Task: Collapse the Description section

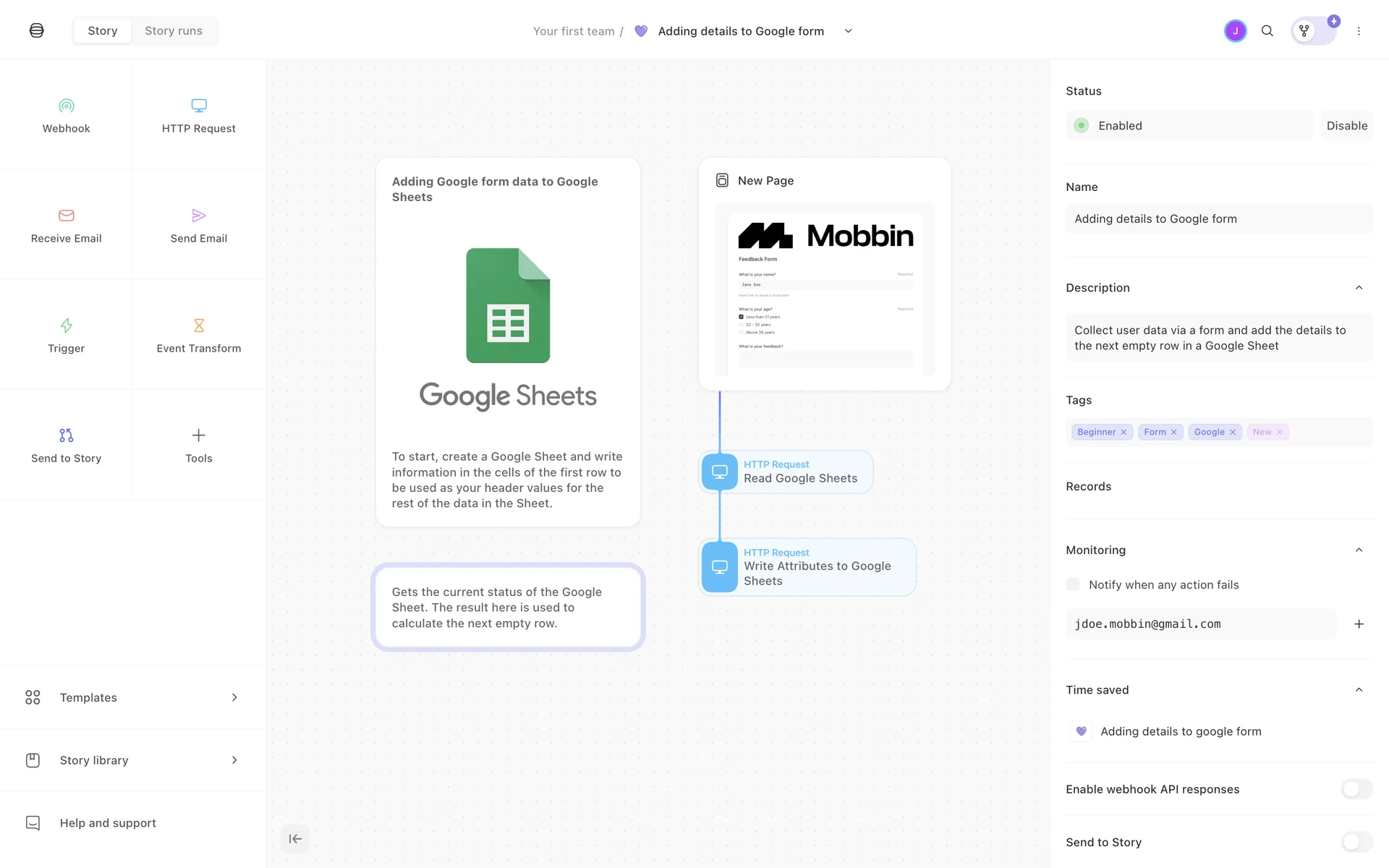Action: tap(1359, 288)
